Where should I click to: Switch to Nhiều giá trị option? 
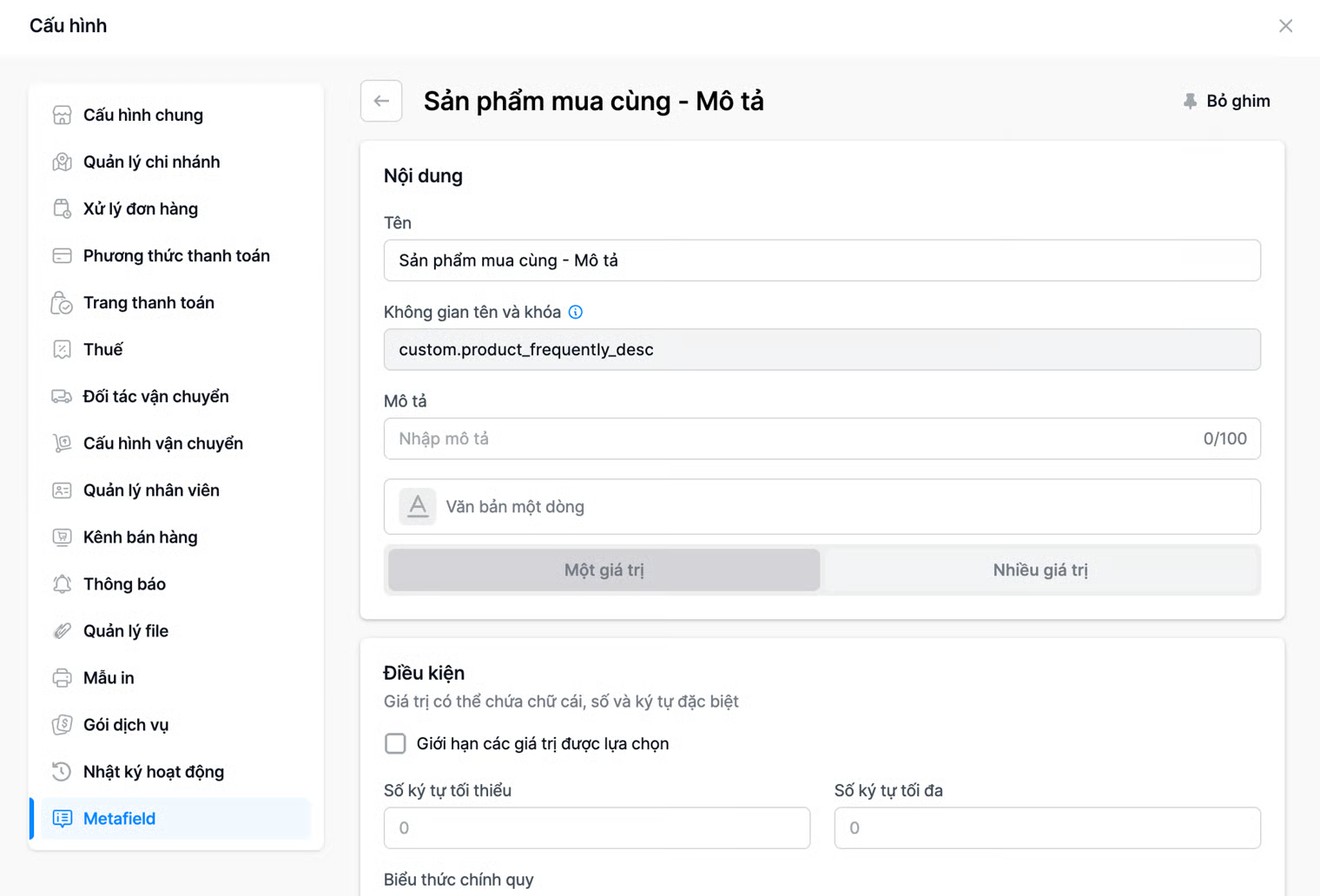pos(1039,570)
